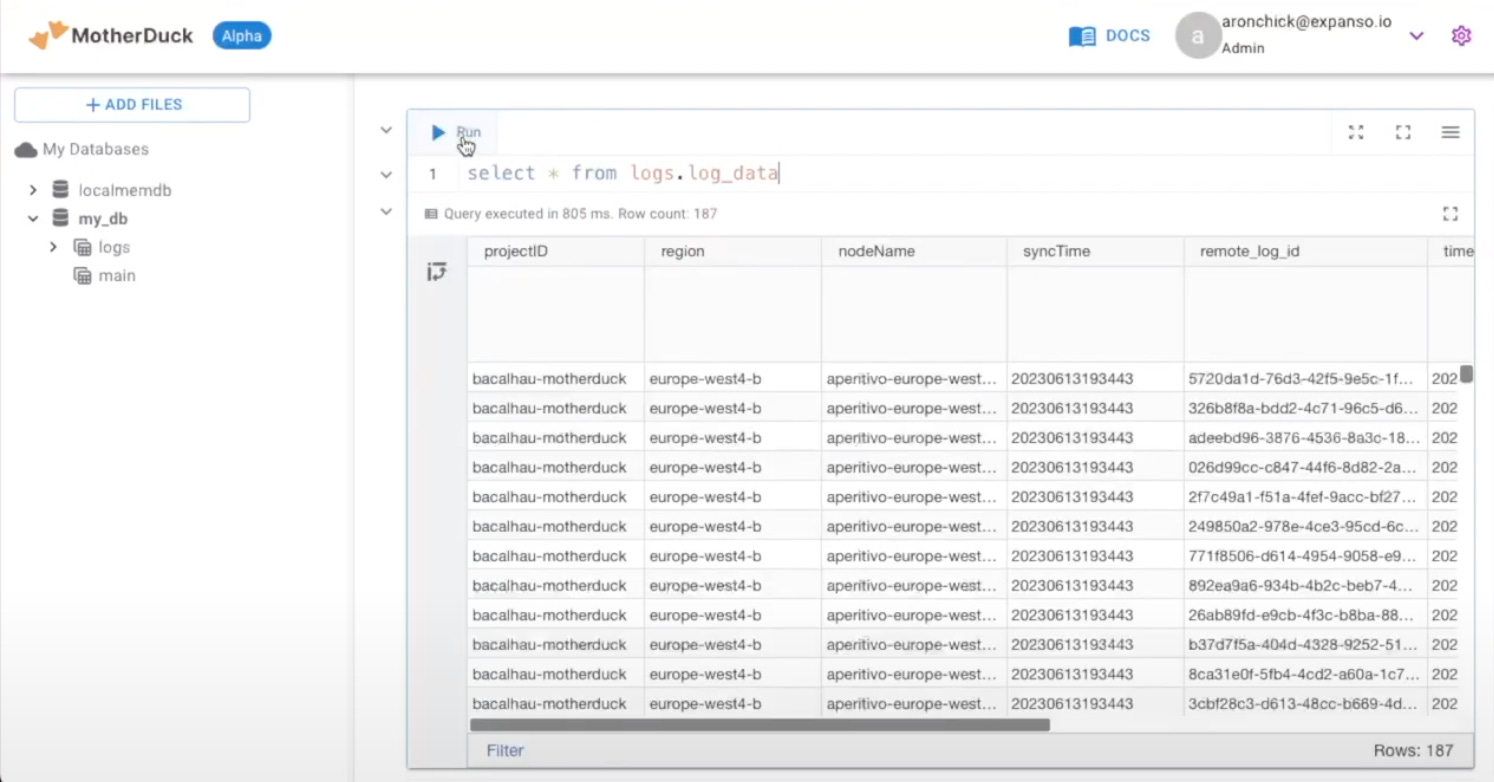The width and height of the screenshot is (1494, 782).
Task: Click the MotherDuck logo
Action: click(111, 36)
